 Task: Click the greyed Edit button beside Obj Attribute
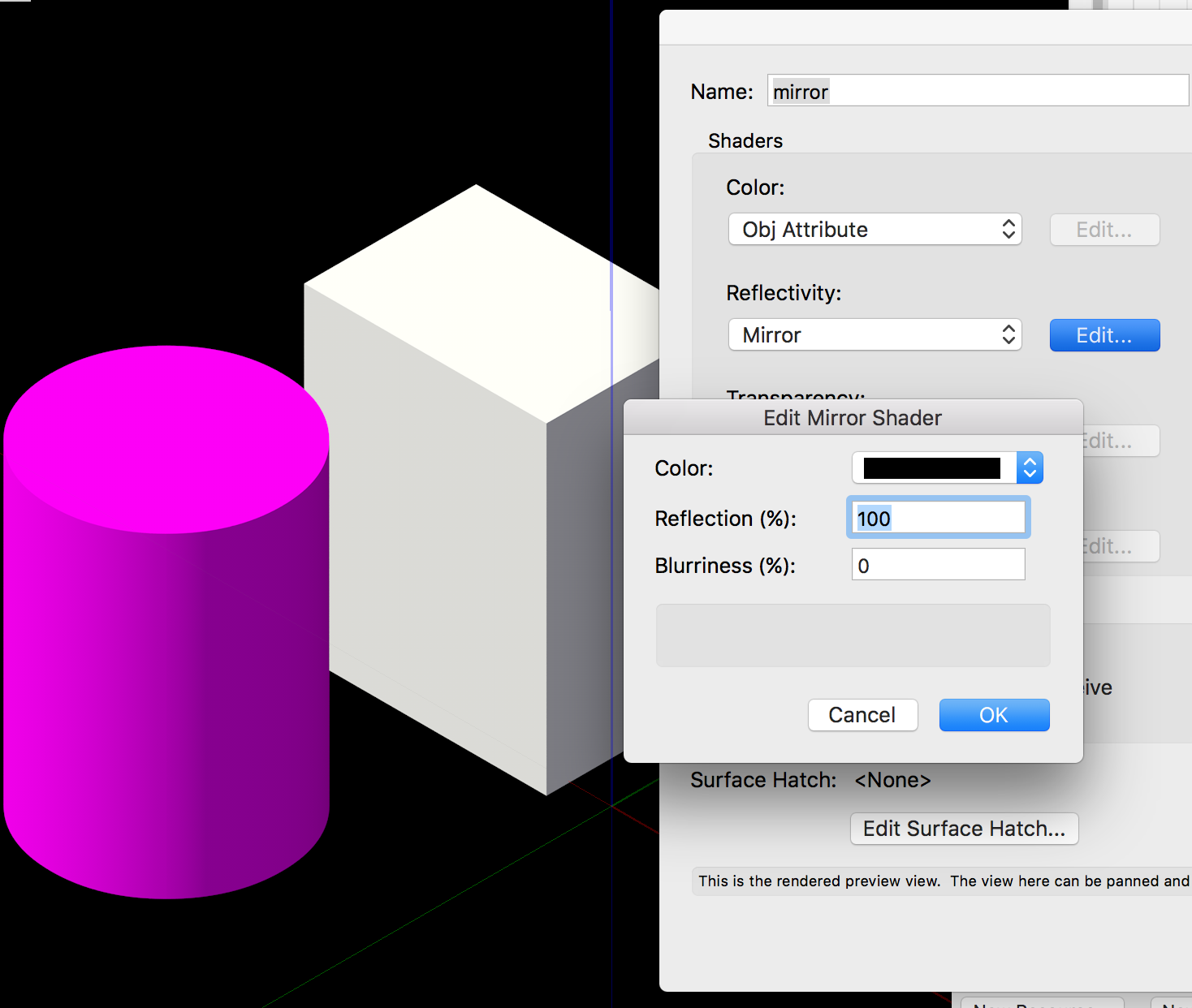tap(1104, 230)
